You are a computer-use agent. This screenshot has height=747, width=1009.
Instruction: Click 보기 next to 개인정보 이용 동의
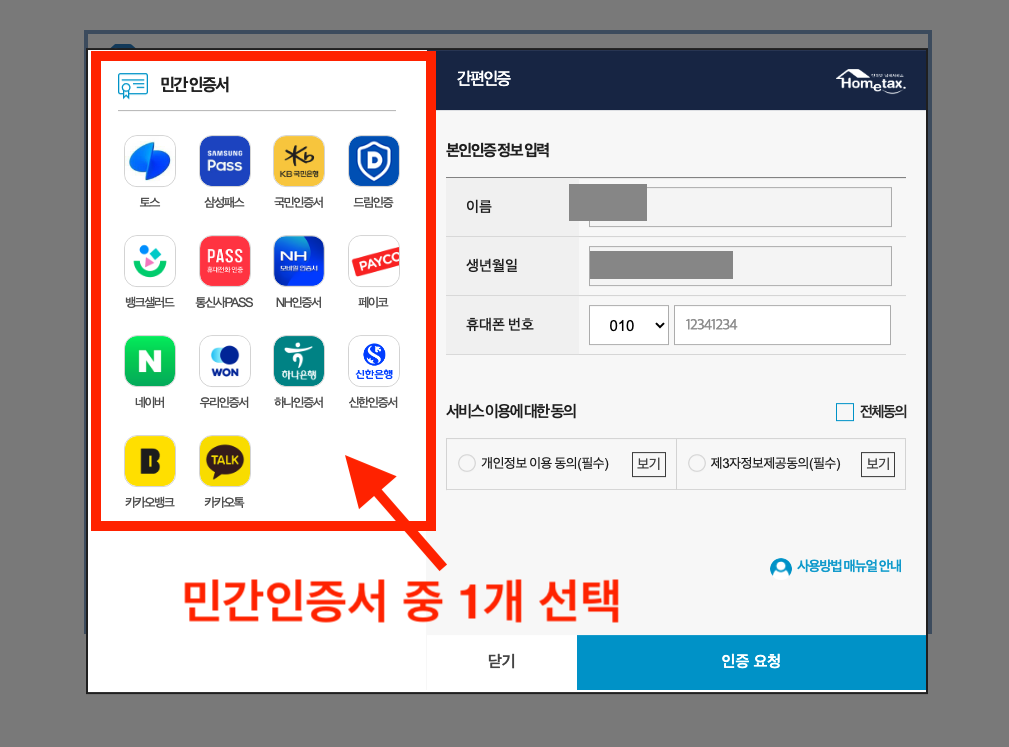pyautogui.click(x=648, y=463)
